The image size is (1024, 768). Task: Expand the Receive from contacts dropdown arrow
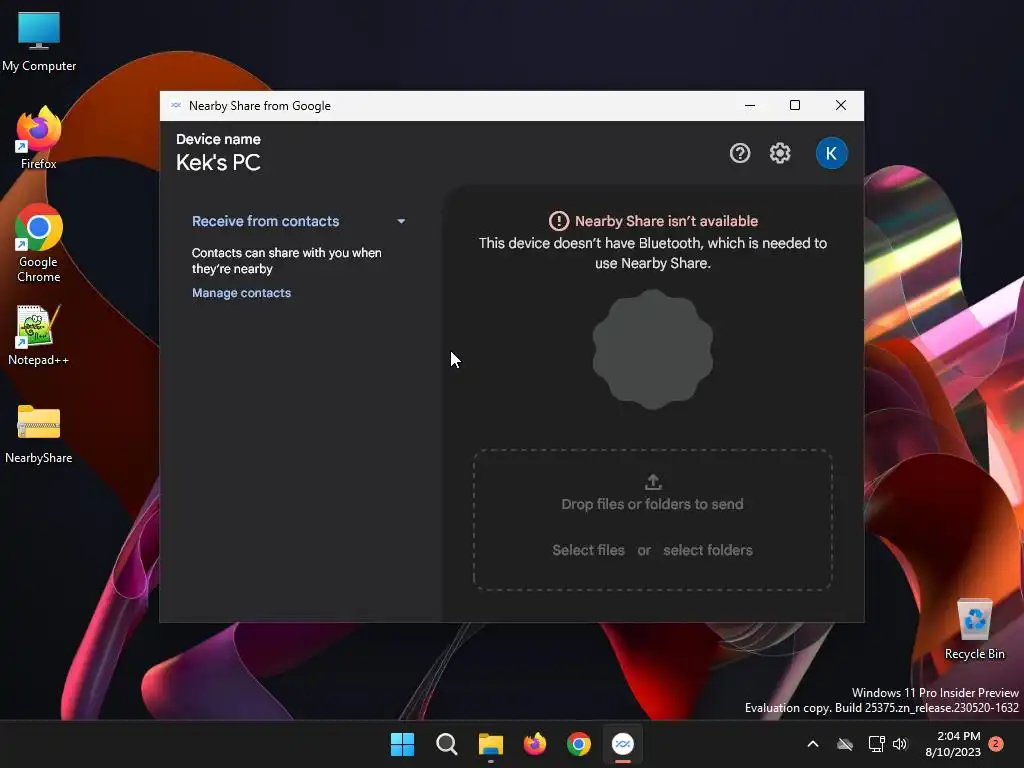tap(401, 221)
